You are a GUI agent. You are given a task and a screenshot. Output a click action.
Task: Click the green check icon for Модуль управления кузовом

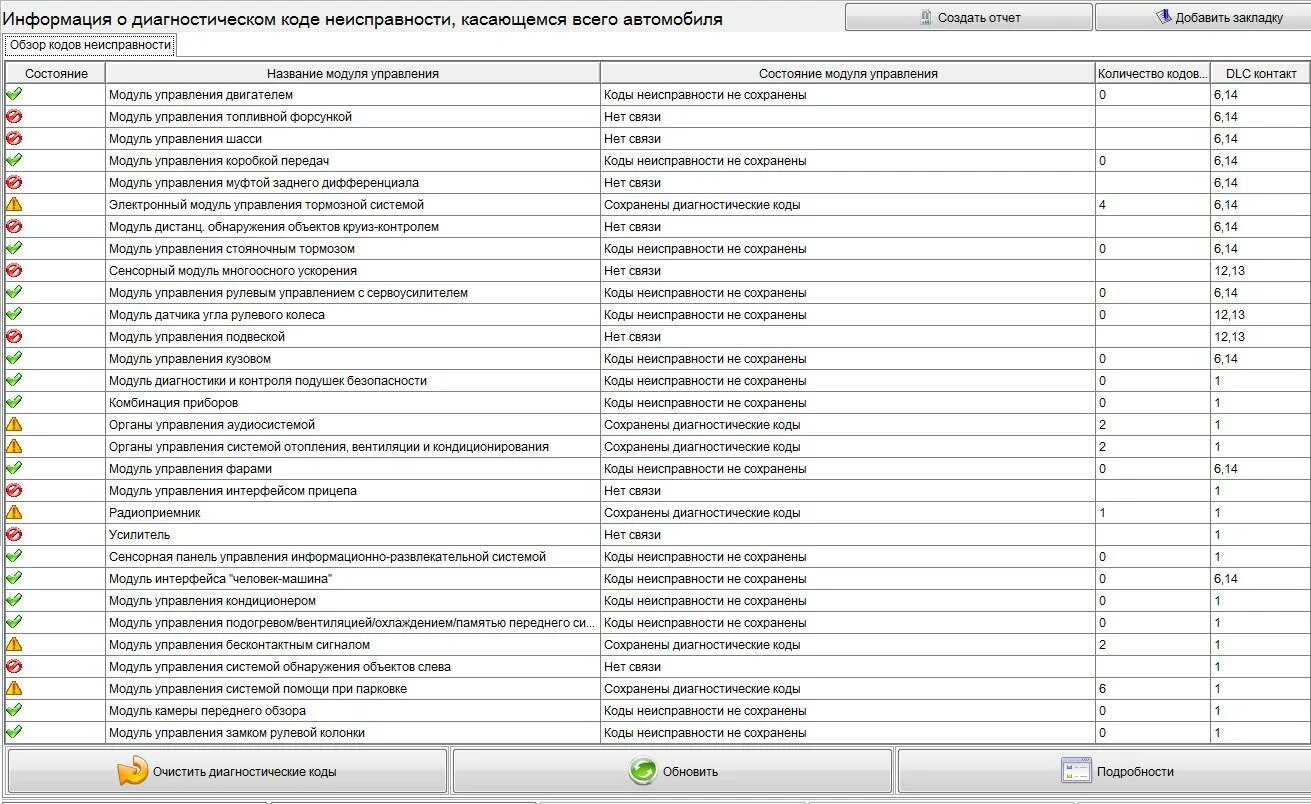pos(14,358)
